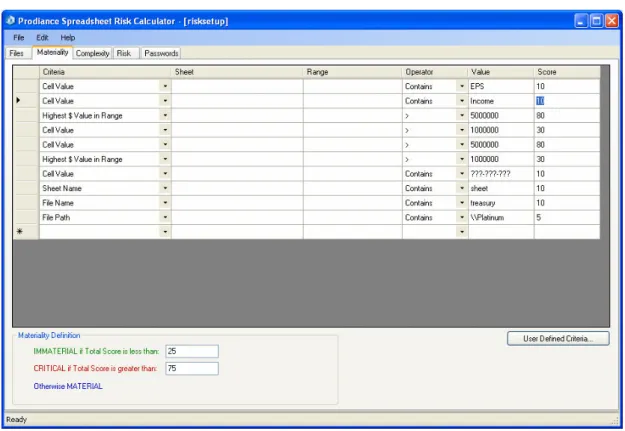The width and height of the screenshot is (625, 431).
Task: Open Operator dropdown in the empty new row
Action: pyautogui.click(x=462, y=232)
